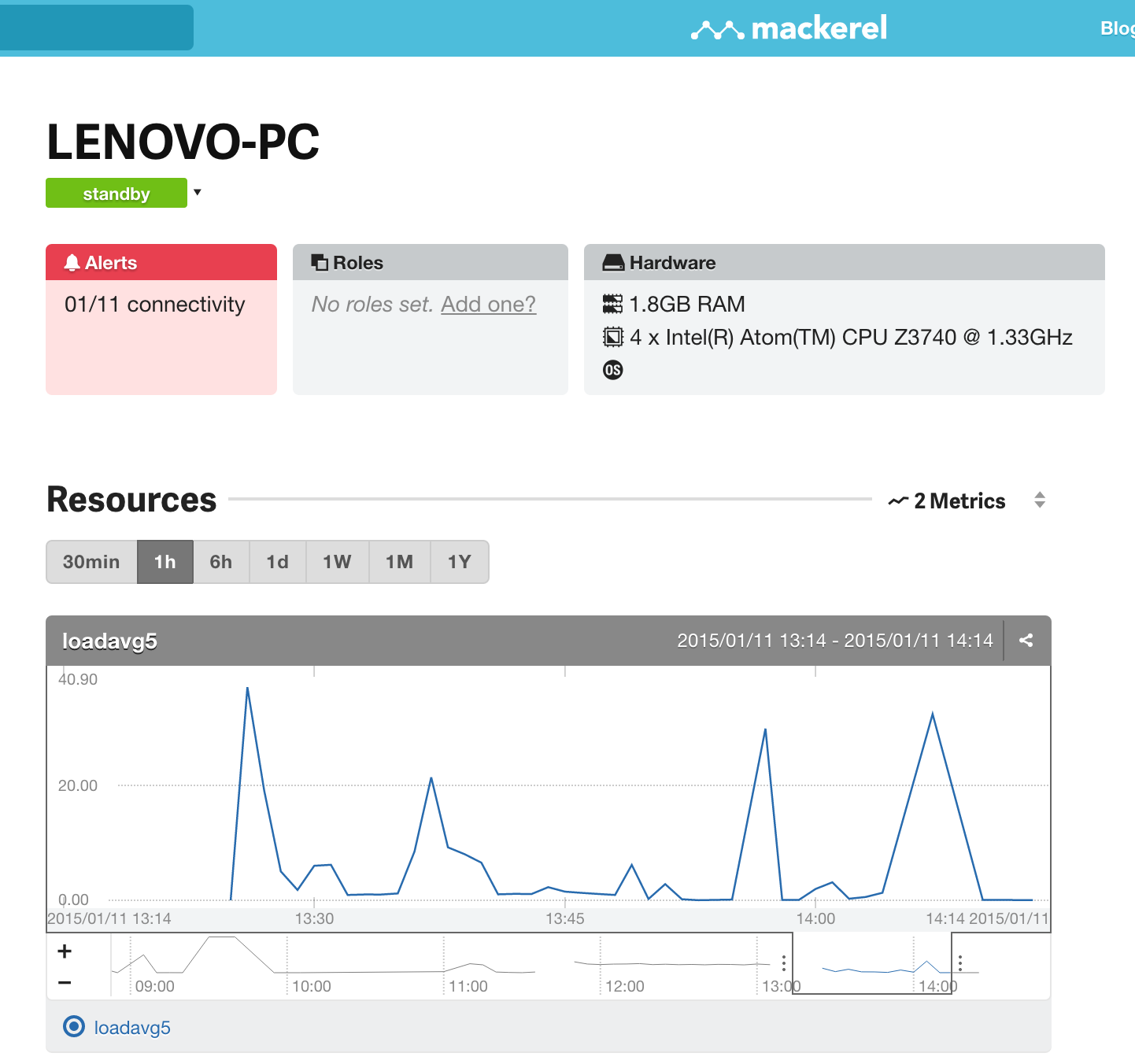Expand the host status dropdown arrow
The width and height of the screenshot is (1135, 1064).
pyautogui.click(x=198, y=192)
